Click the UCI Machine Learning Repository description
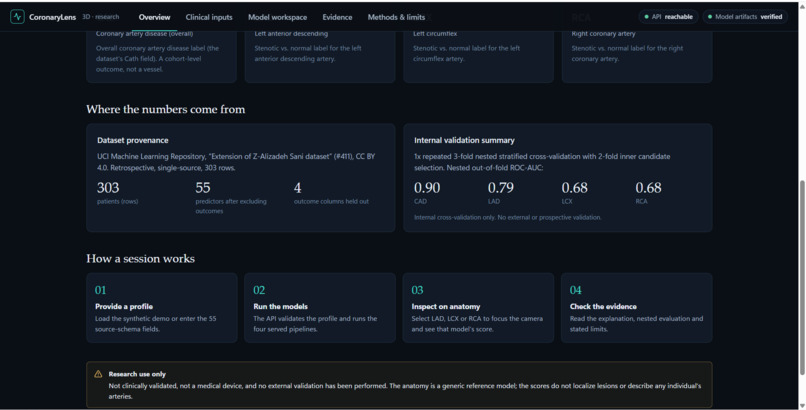Image resolution: width=806 pixels, height=410 pixels. tap(236, 162)
